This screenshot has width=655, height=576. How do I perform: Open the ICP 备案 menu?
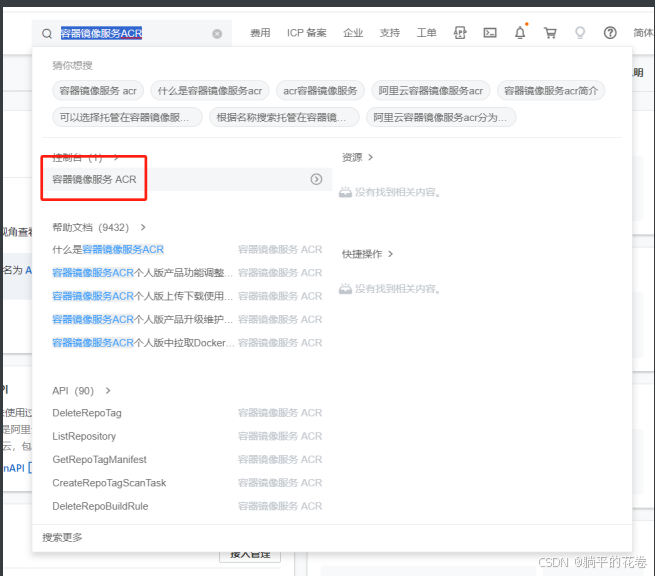tap(306, 33)
